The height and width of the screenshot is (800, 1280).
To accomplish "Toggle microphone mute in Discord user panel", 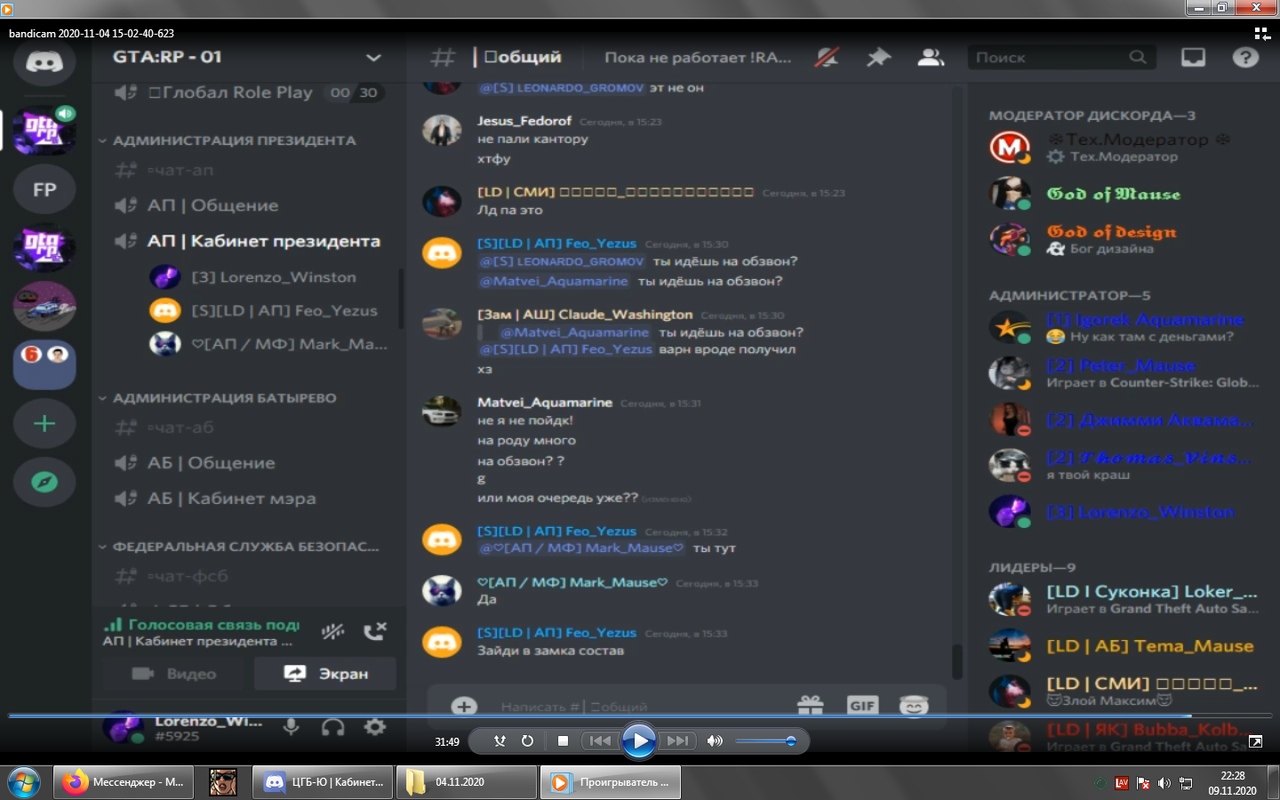I will tap(291, 727).
